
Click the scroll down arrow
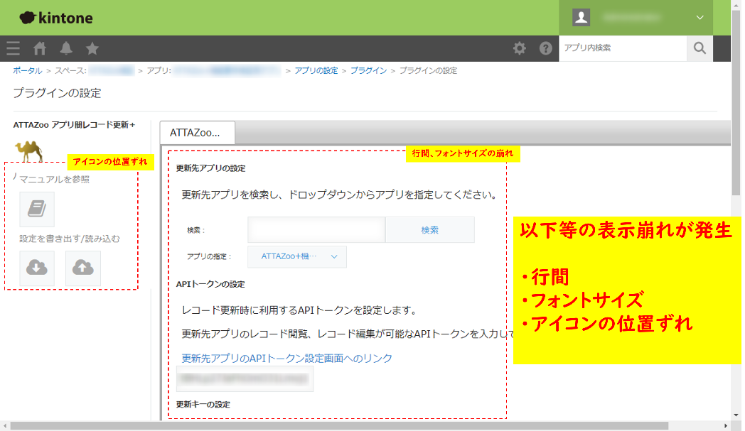pos(736,415)
